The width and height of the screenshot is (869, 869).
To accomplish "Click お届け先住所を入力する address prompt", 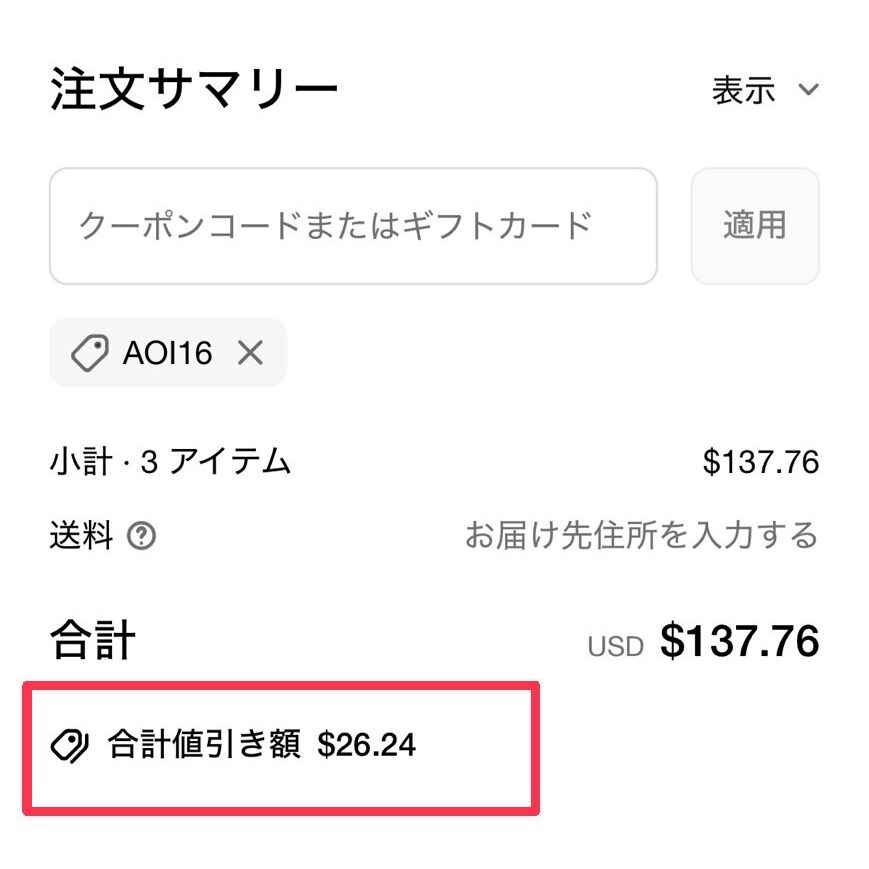I will [641, 535].
